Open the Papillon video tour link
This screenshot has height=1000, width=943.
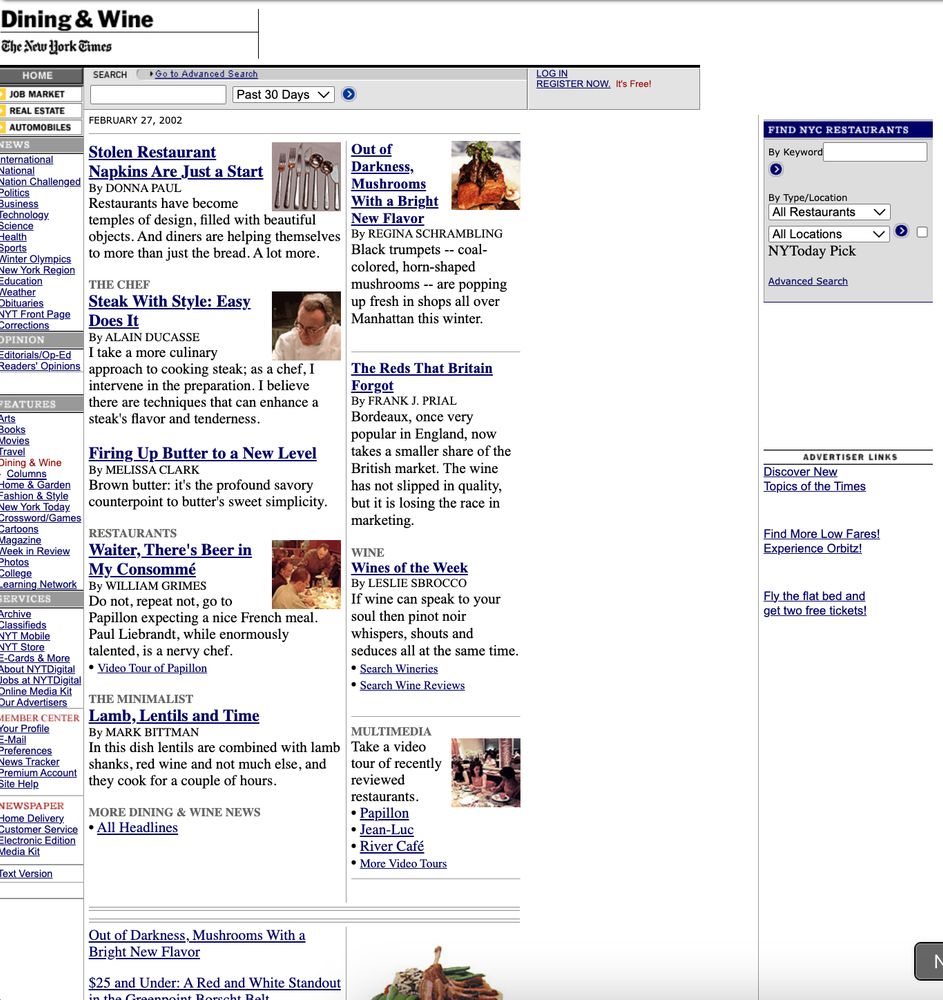(x=384, y=813)
